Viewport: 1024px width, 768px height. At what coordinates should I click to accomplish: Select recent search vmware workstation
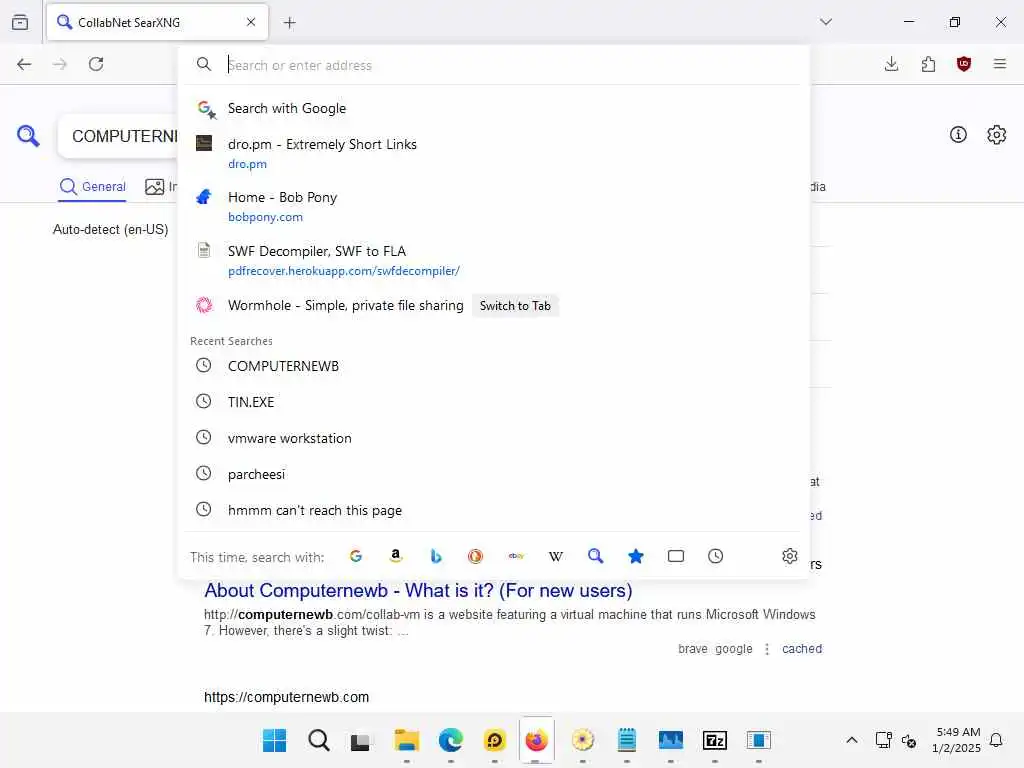pyautogui.click(x=494, y=438)
